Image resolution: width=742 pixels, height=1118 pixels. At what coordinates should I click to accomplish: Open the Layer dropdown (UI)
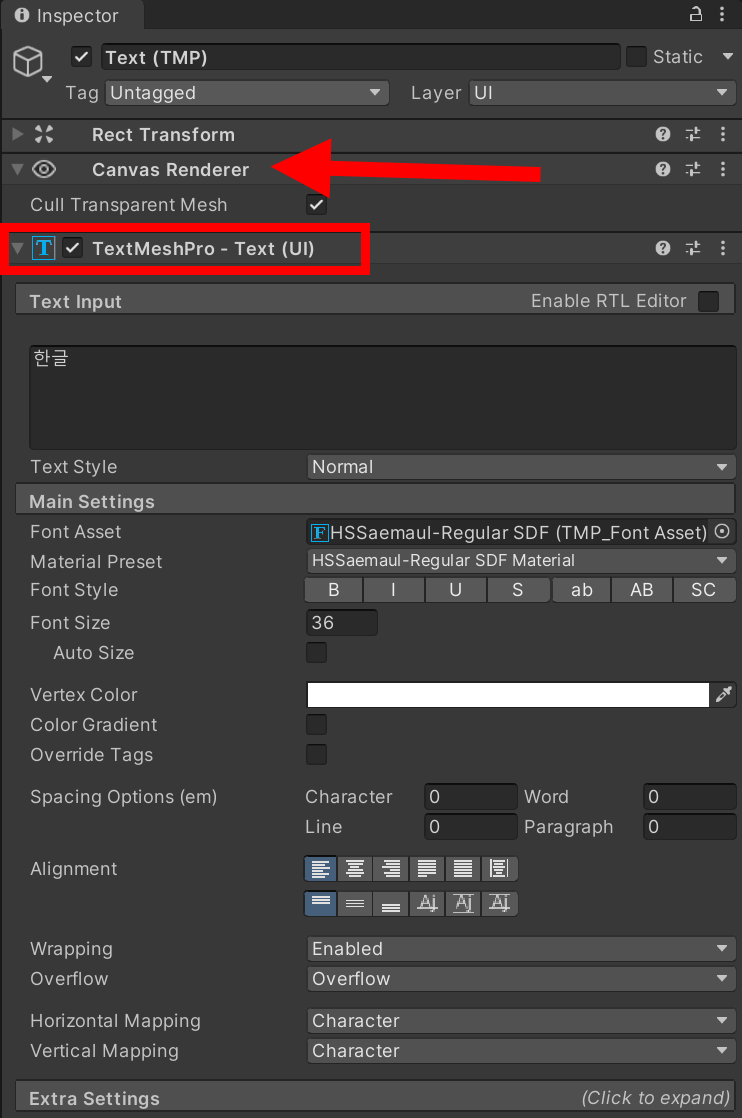602,93
